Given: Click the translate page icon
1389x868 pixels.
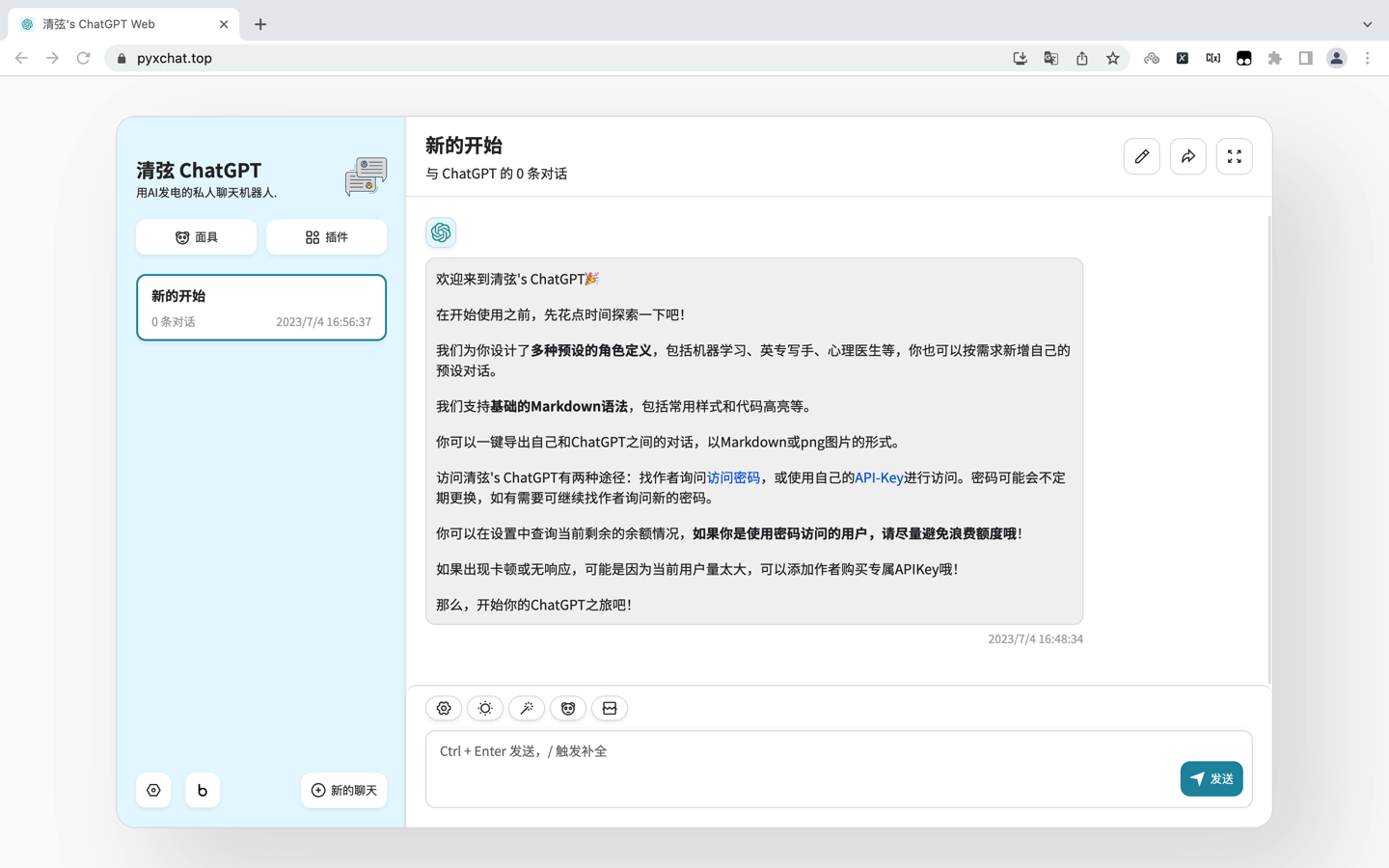Looking at the screenshot, I should pos(1051,58).
